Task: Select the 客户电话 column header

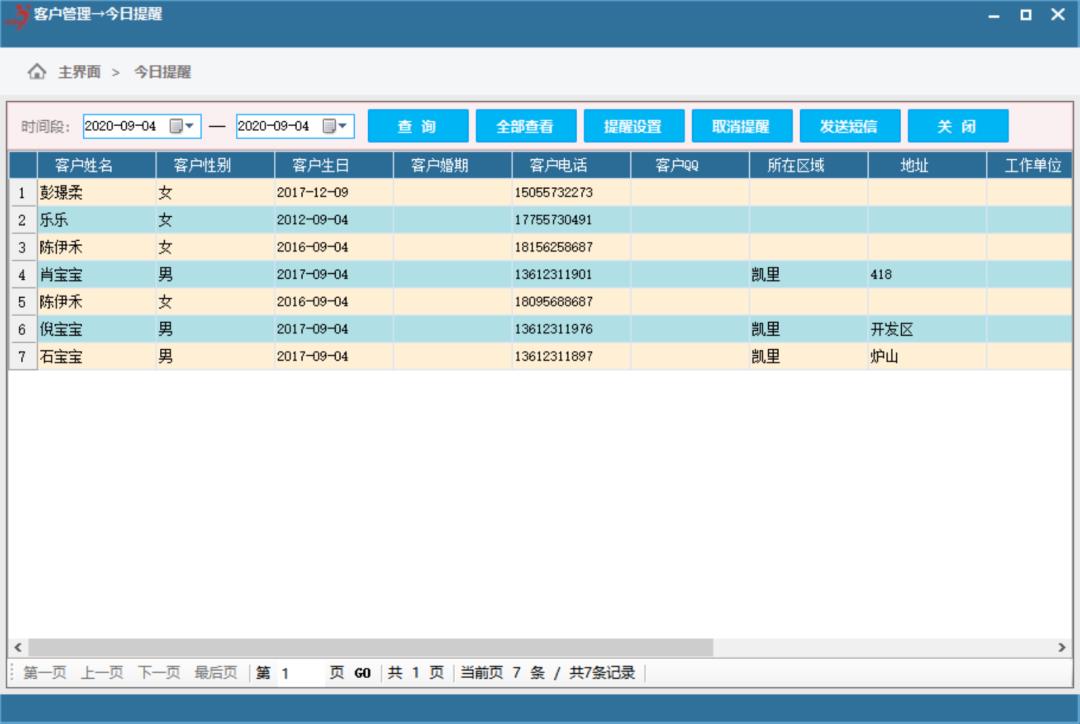Action: click(x=558, y=165)
